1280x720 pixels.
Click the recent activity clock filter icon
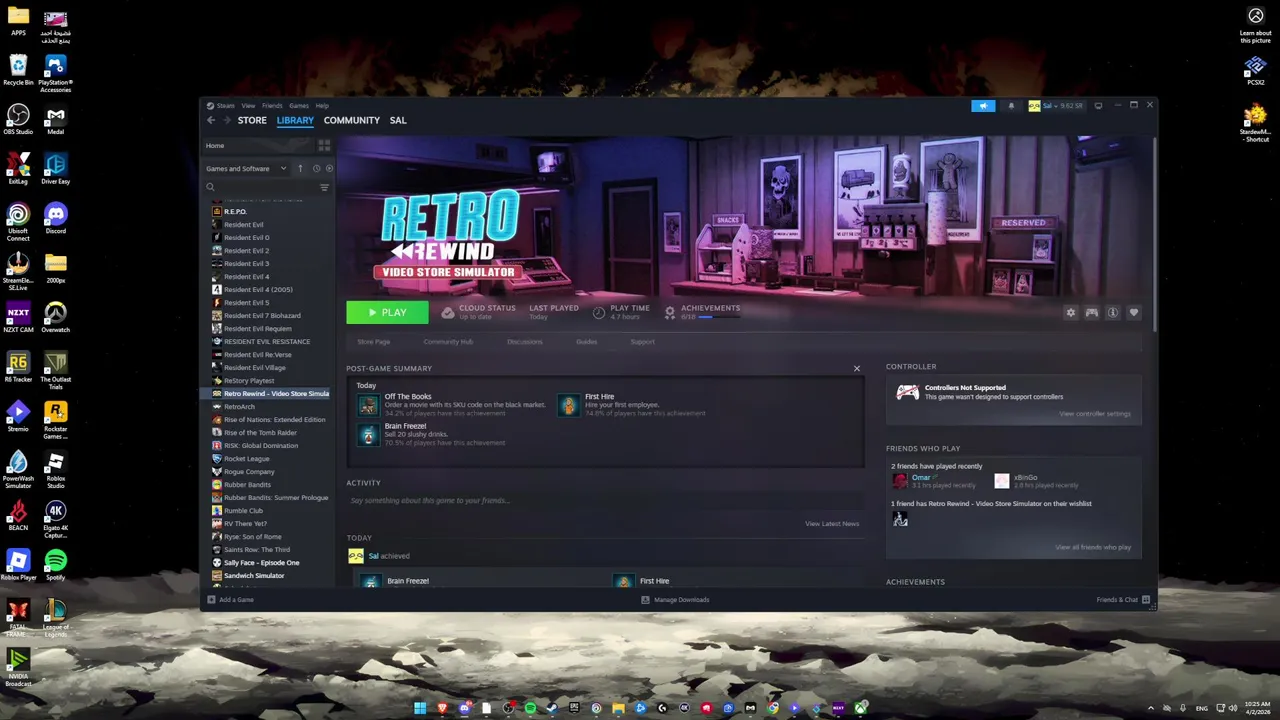point(316,168)
